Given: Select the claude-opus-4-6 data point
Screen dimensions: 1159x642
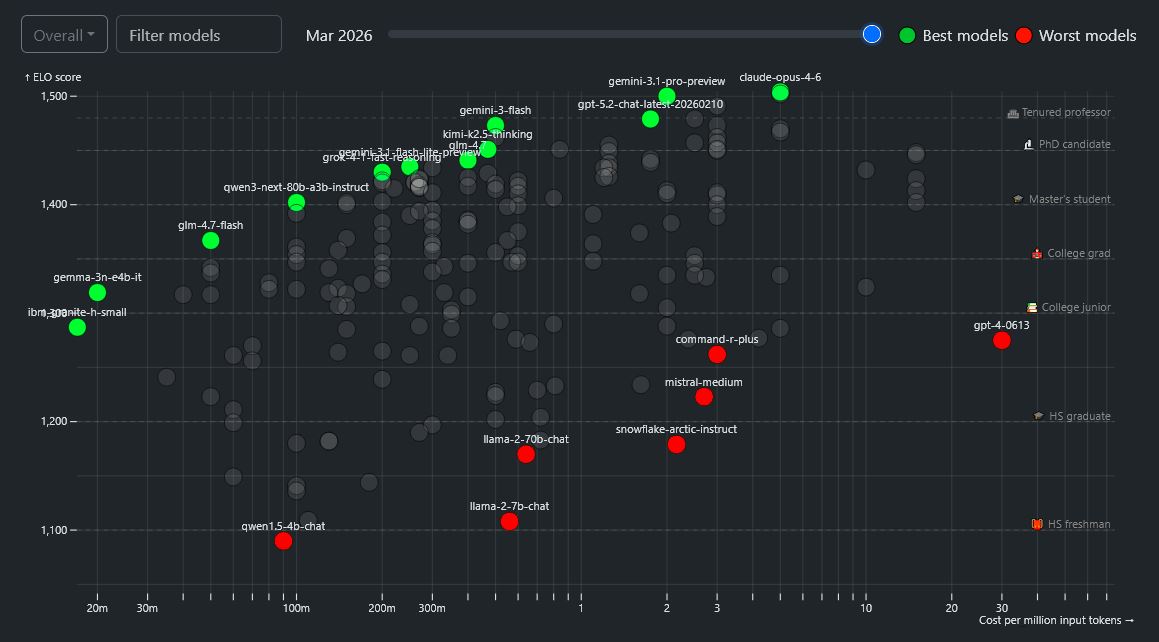Looking at the screenshot, I should tap(780, 92).
